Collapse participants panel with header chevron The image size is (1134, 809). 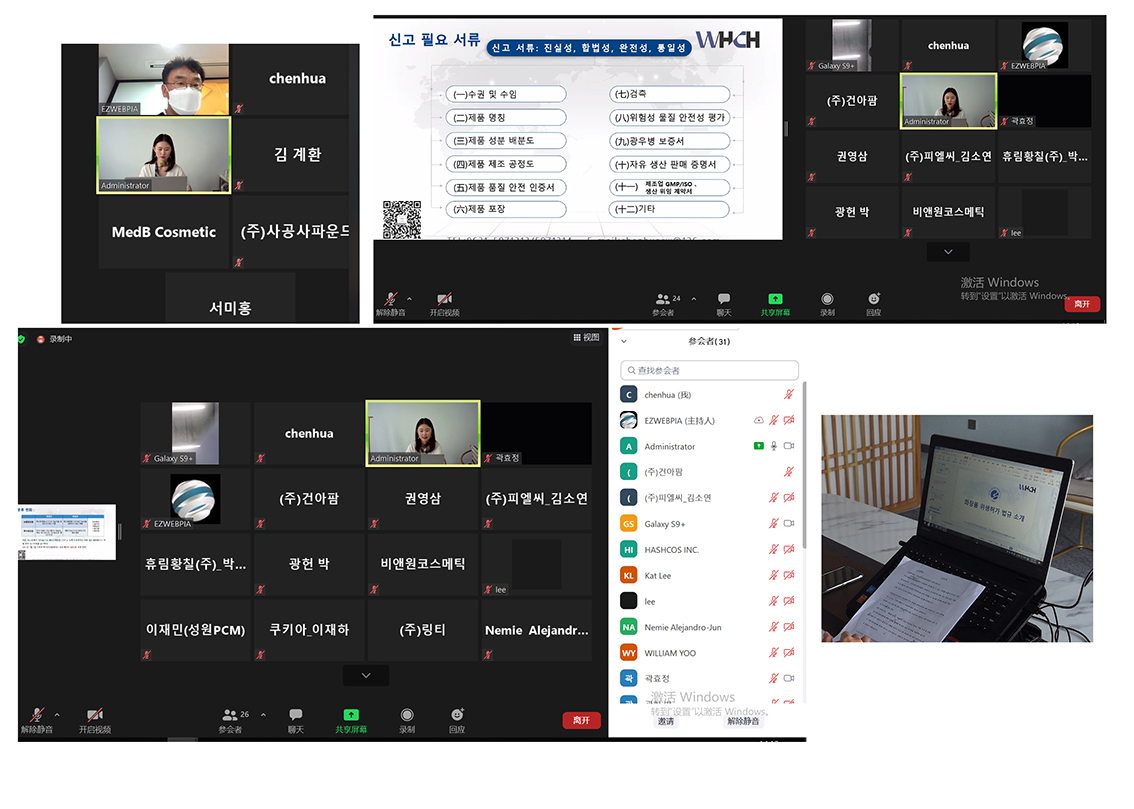pyautogui.click(x=624, y=341)
